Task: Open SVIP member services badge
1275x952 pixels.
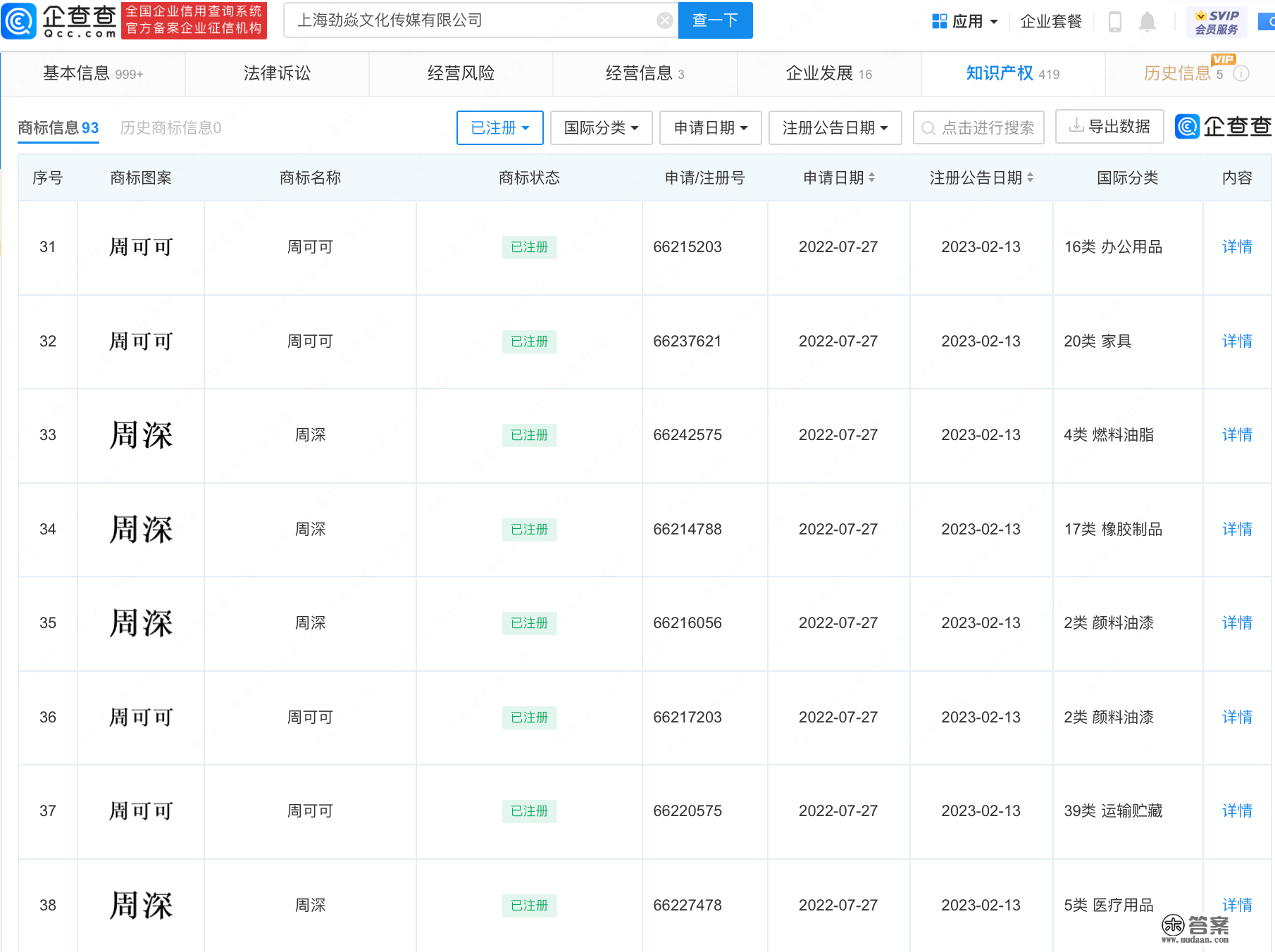Action: (1217, 22)
